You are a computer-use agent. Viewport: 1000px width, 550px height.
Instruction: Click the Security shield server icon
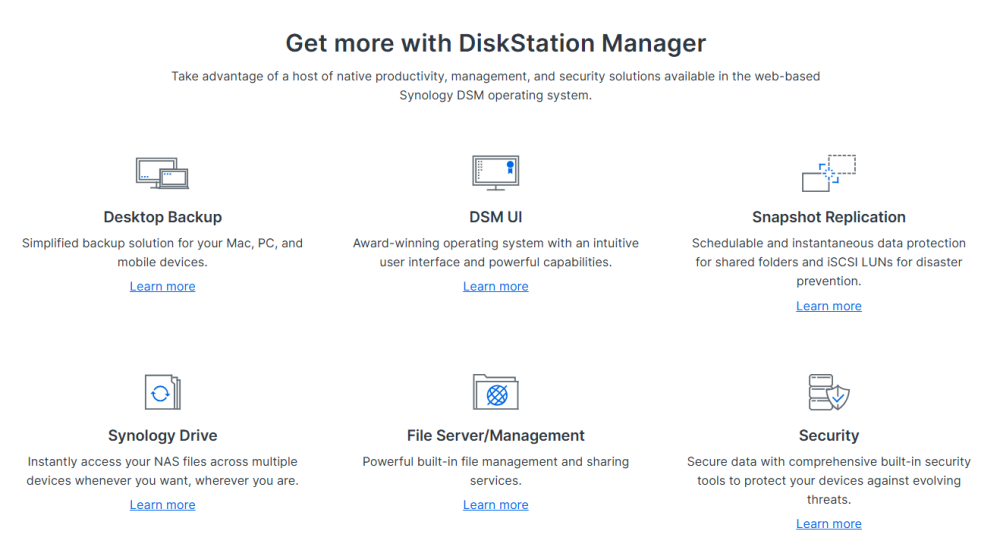pyautogui.click(x=828, y=392)
